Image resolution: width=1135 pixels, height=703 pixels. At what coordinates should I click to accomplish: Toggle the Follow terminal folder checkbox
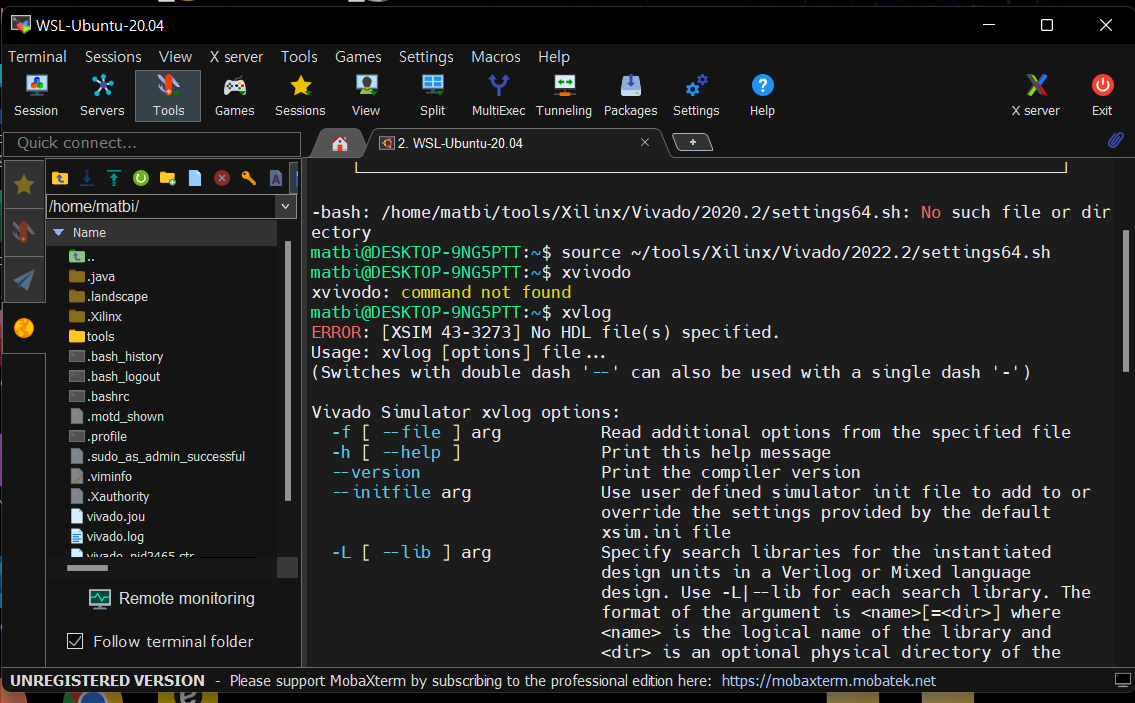point(75,641)
